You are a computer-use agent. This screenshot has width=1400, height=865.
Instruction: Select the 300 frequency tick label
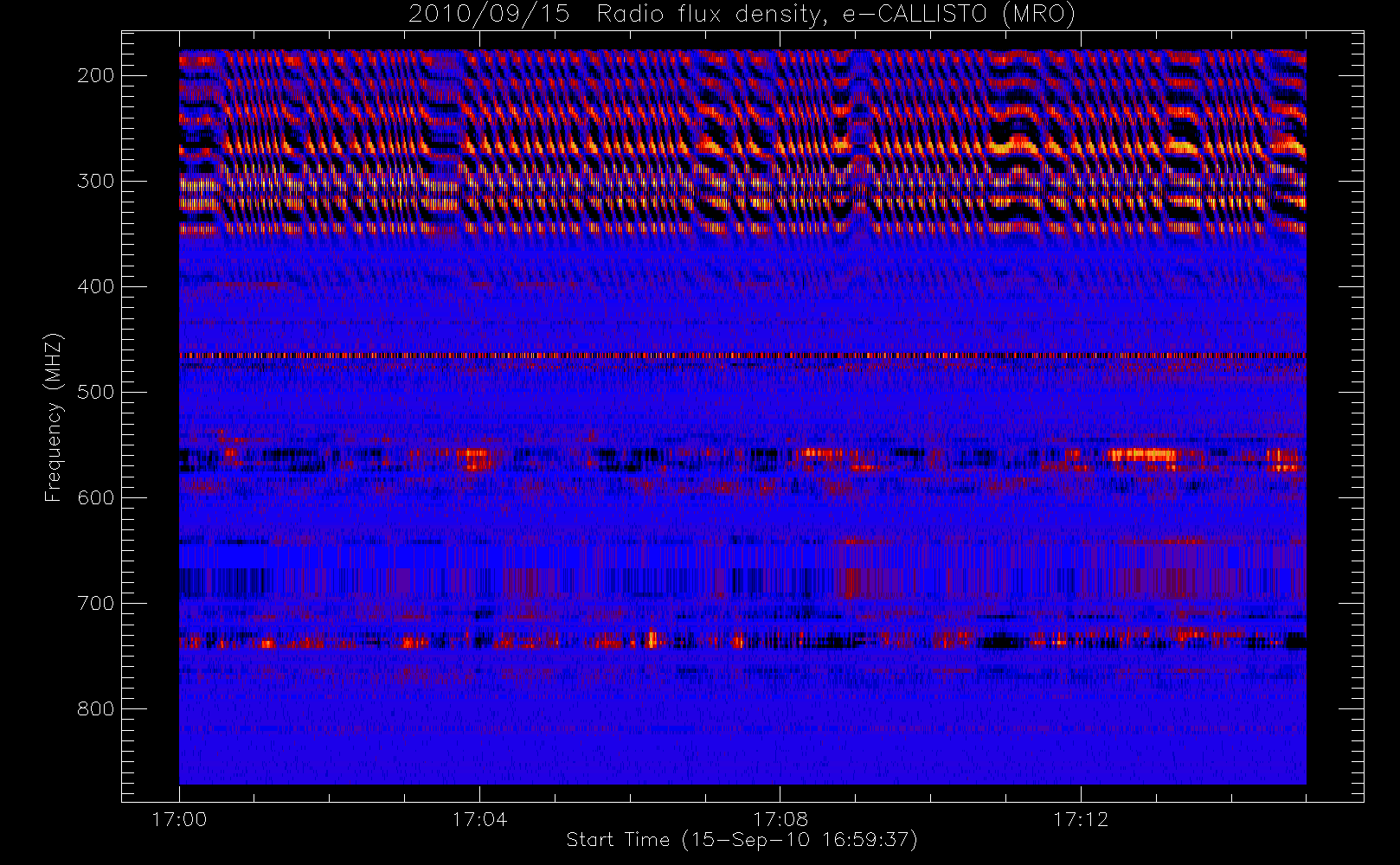tap(96, 181)
